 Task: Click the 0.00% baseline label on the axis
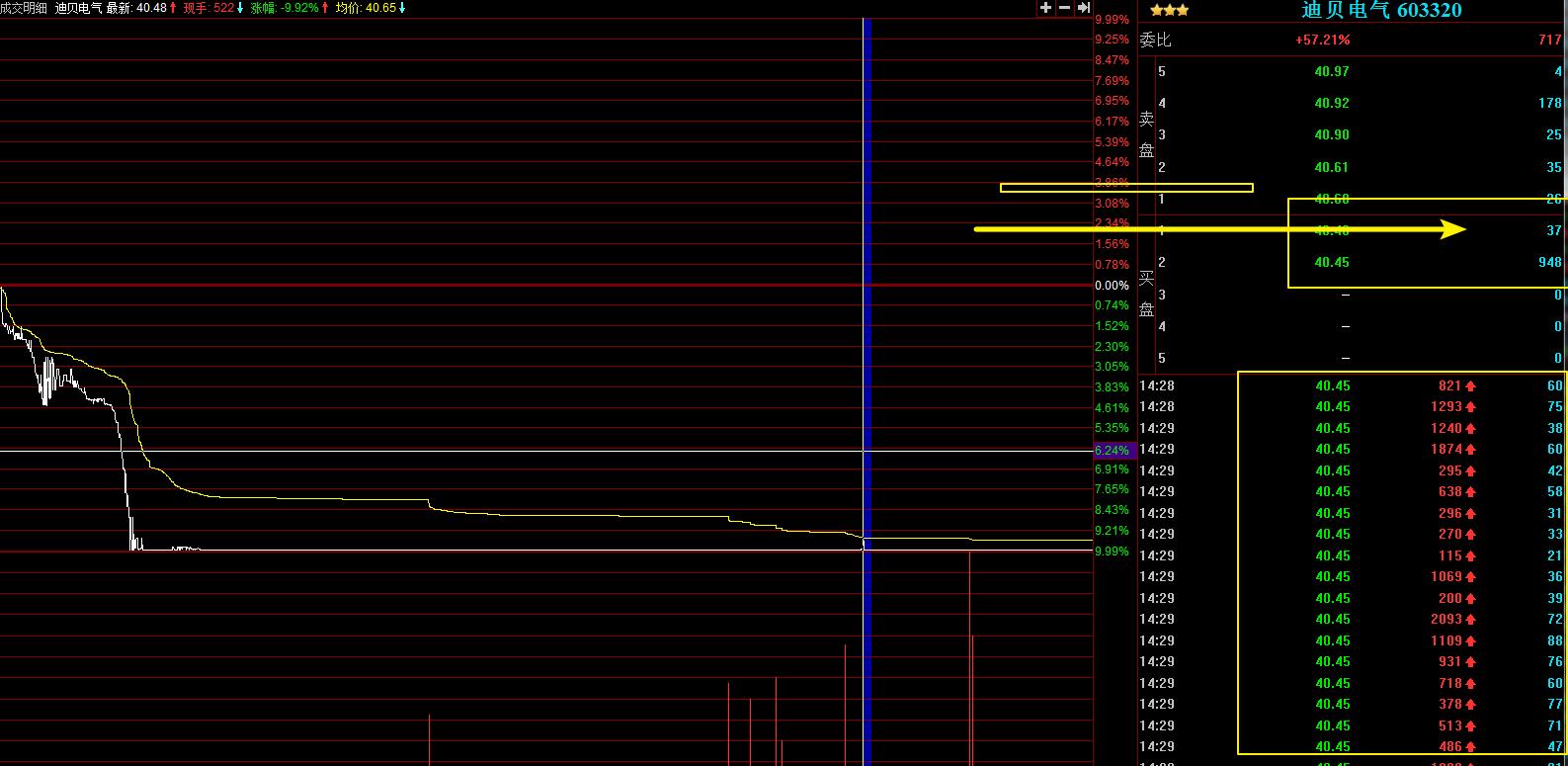1112,285
